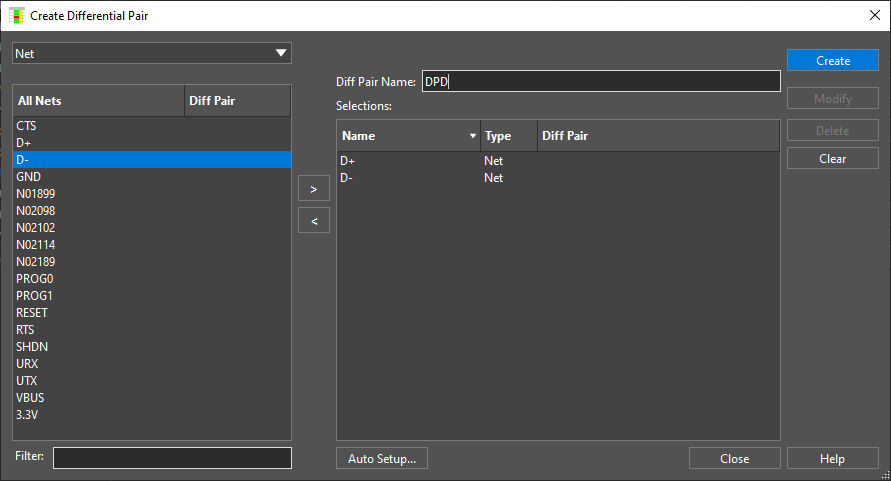Click Diff Pair header in Selections table

(x=659, y=136)
